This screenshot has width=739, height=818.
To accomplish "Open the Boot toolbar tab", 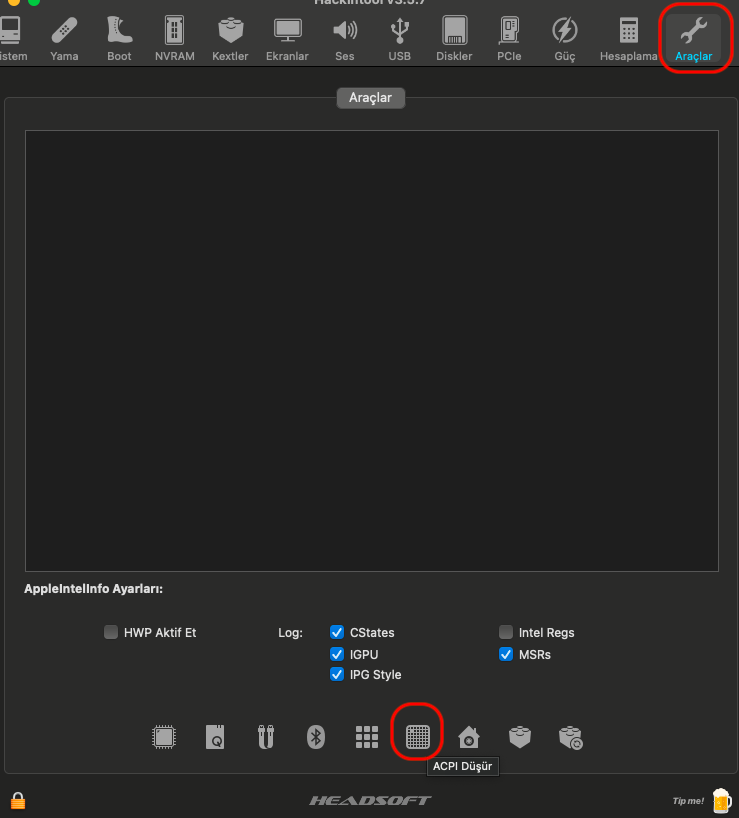I will pos(119,39).
